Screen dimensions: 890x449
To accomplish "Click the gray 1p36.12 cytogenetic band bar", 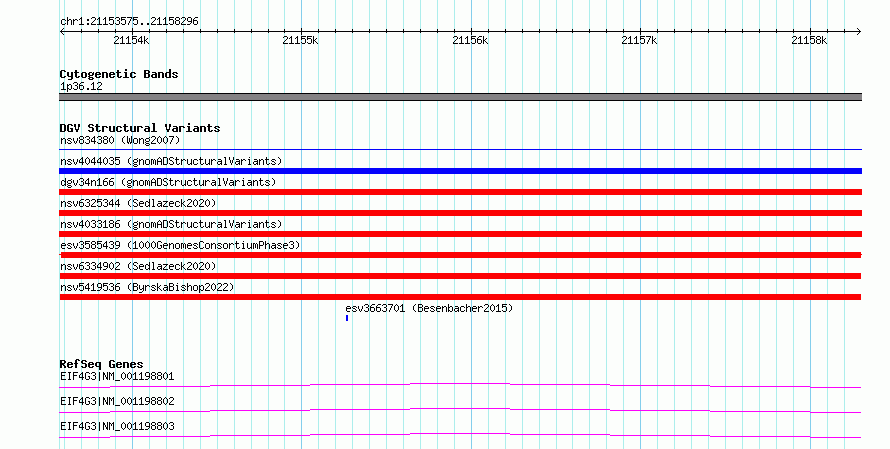I will click(x=460, y=97).
